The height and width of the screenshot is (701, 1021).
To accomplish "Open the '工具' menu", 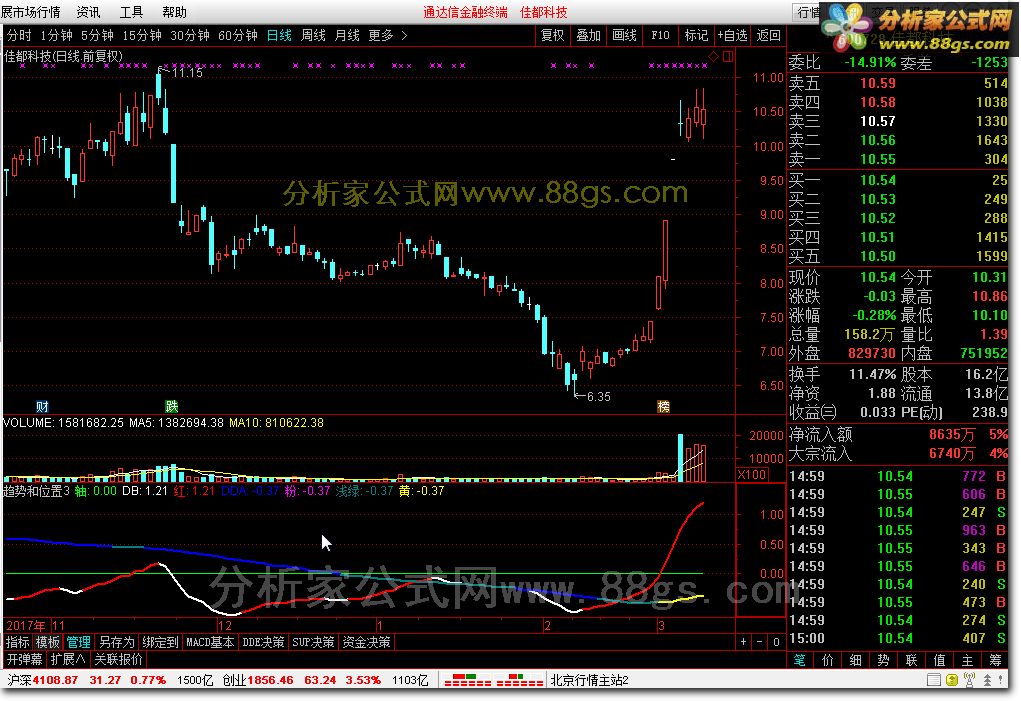I will click(x=131, y=12).
